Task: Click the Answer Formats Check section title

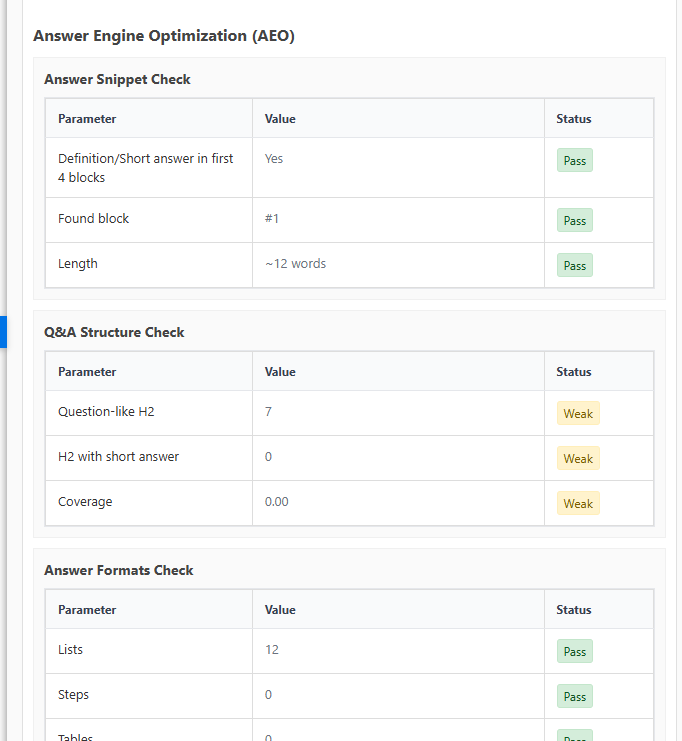Action: click(119, 570)
